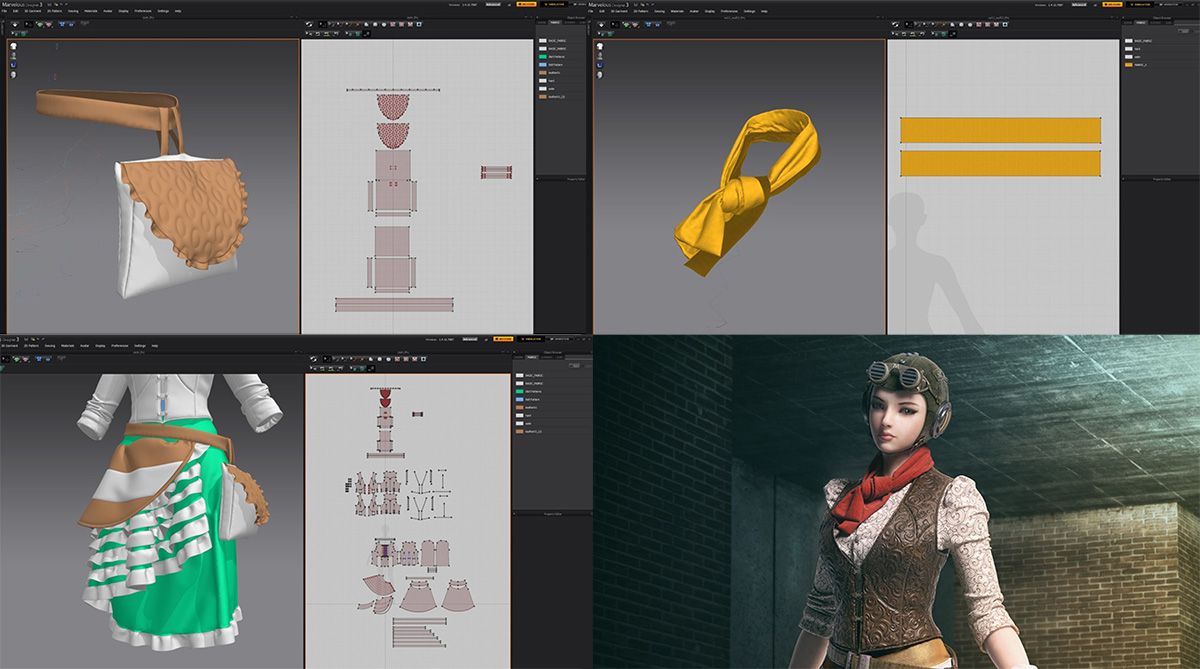The width and height of the screenshot is (1200, 669).
Task: Click the mannequin head icon in top-left 3D viewport
Action: (13, 75)
